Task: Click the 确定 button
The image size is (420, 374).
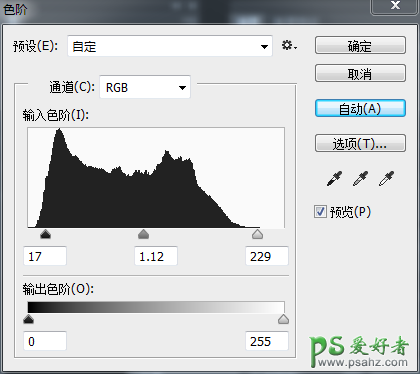Action: pos(360,45)
